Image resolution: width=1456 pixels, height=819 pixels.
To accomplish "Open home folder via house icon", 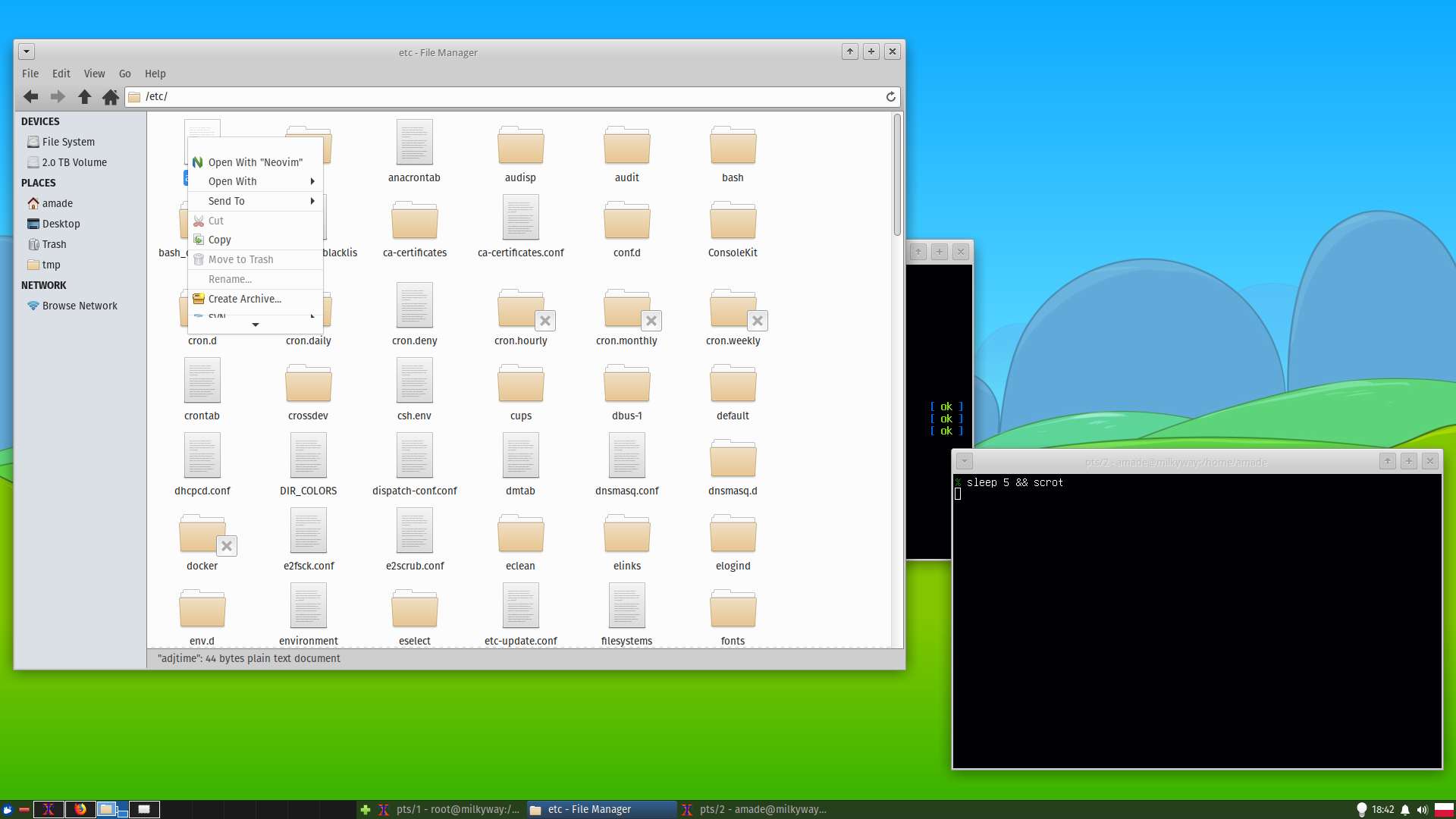I will [x=111, y=96].
